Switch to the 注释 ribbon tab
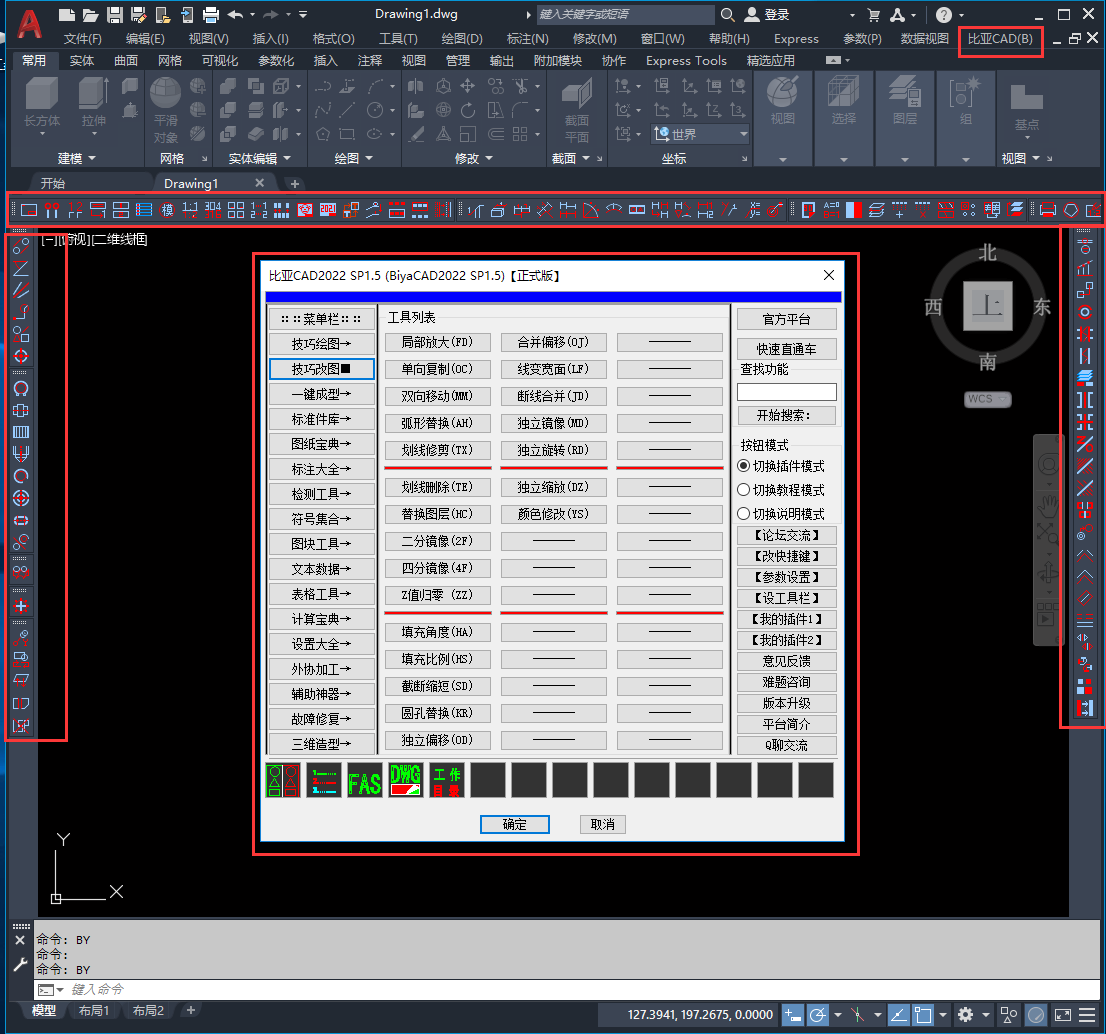 370,61
